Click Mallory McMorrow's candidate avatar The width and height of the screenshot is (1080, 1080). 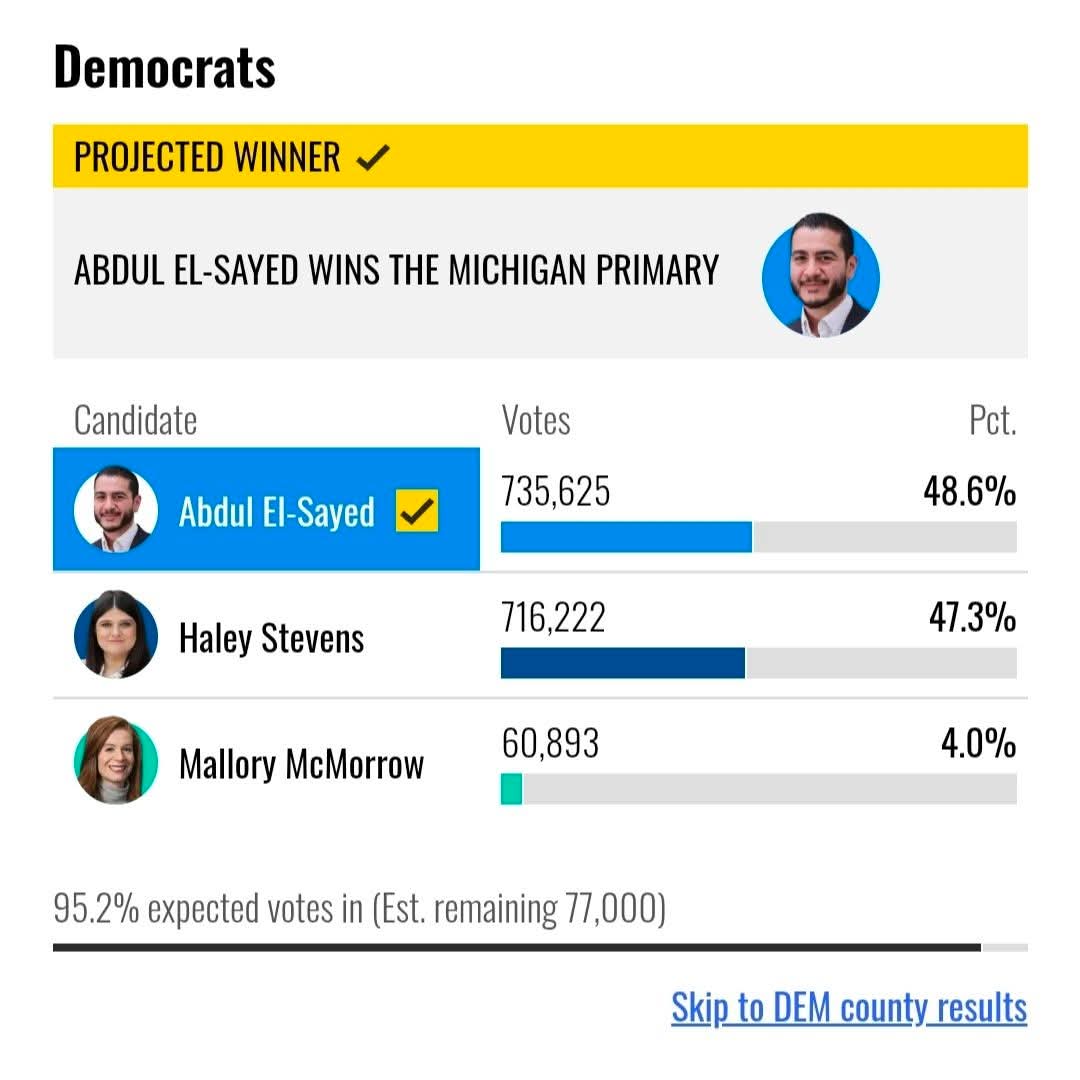[x=116, y=760]
